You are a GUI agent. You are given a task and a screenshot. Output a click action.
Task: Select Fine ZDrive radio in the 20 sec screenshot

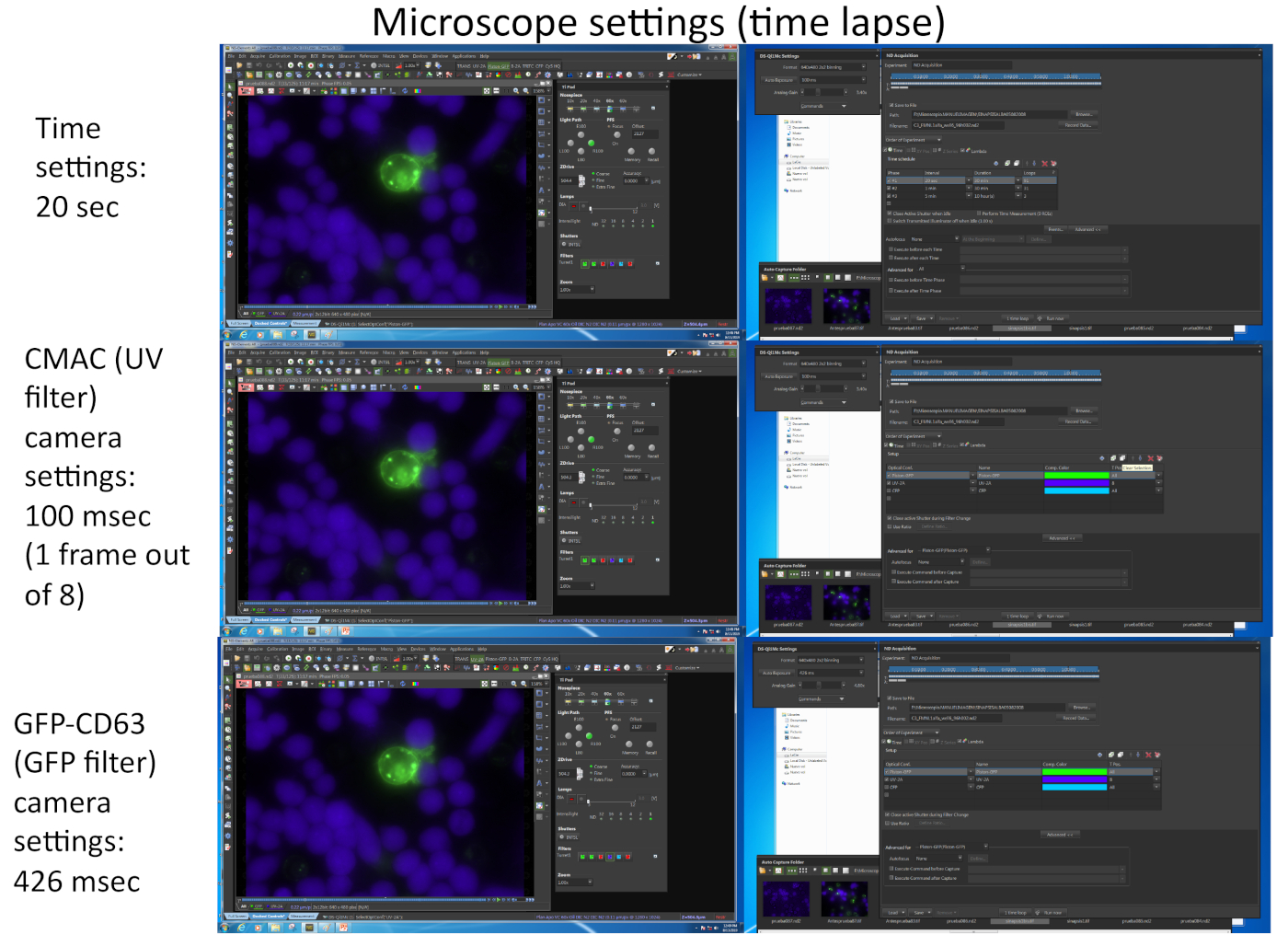click(593, 180)
